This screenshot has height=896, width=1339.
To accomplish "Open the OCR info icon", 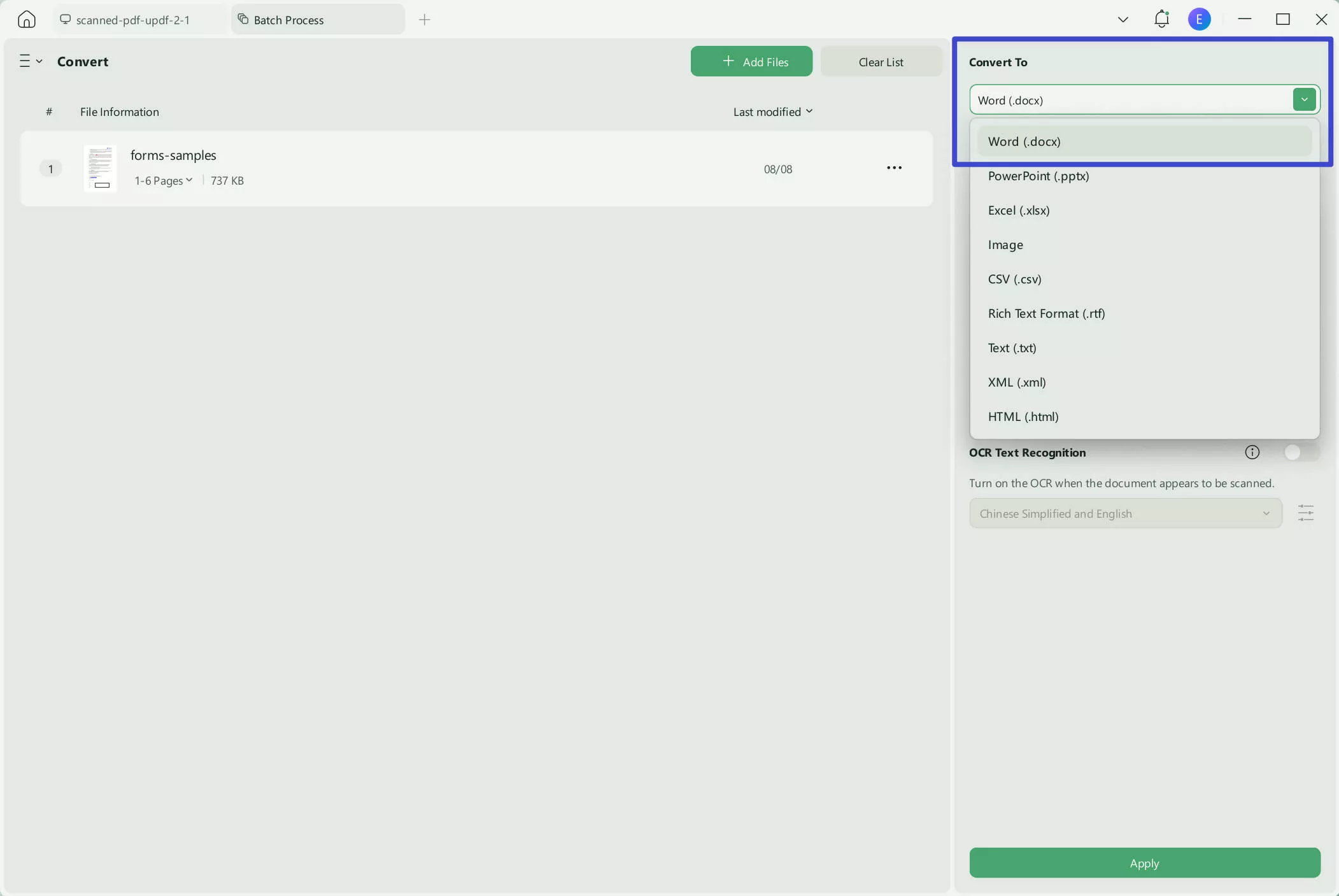I will [1252, 452].
